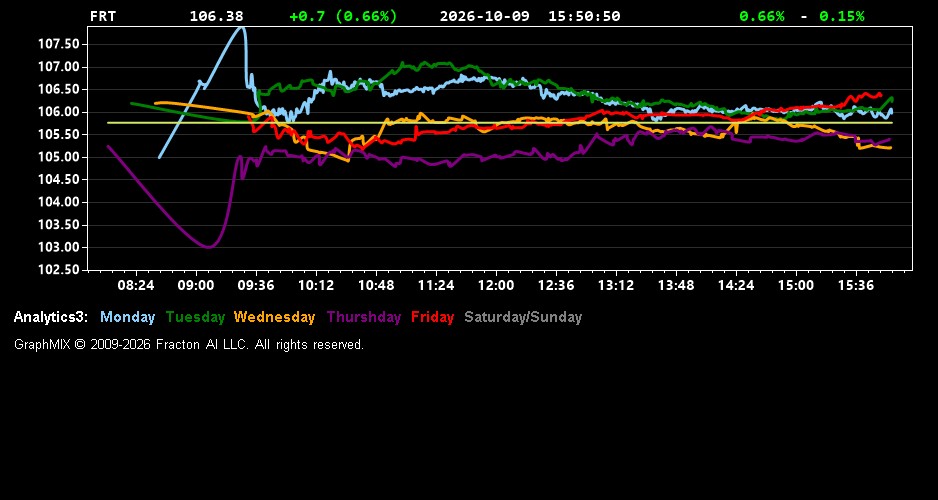Click the 11:24 time axis label
Screen dimensions: 938x500
(436, 285)
